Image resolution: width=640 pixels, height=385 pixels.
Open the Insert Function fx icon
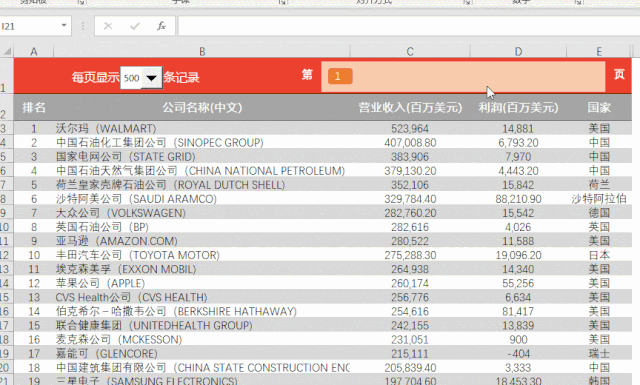(x=162, y=26)
